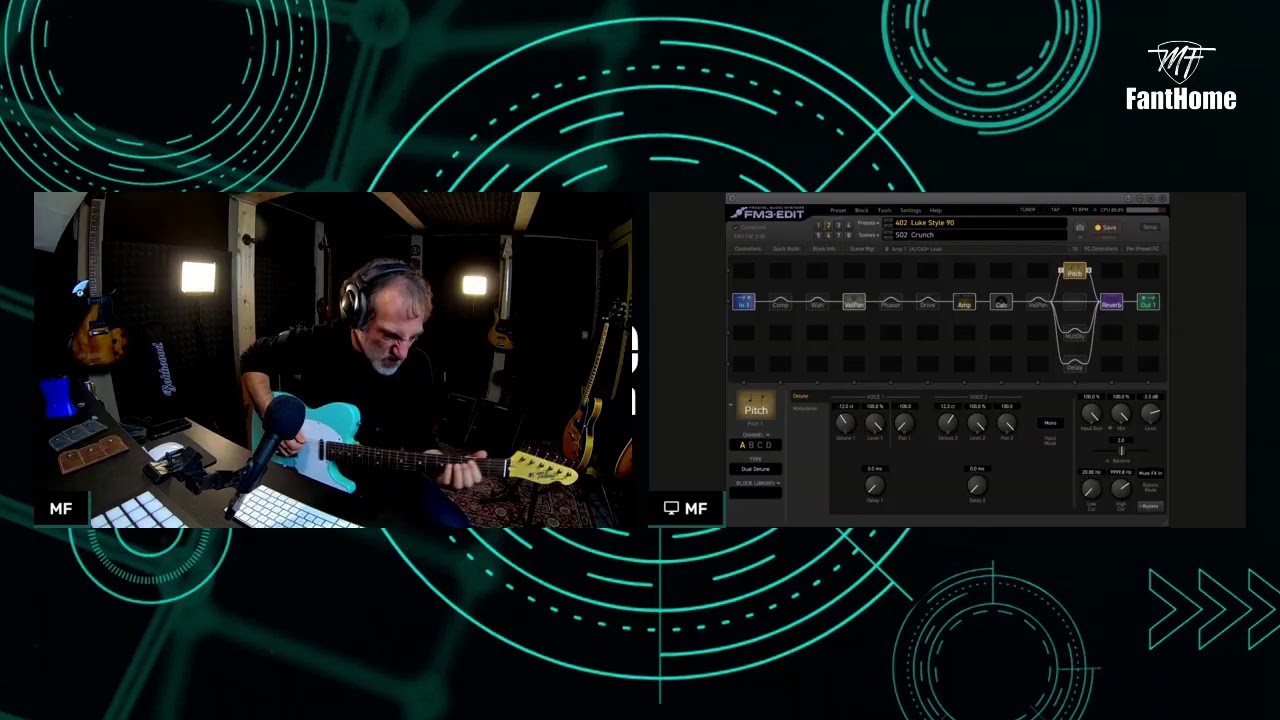Image resolution: width=1280 pixels, height=720 pixels.
Task: Click the preset name 402 Luke Style 90
Action: (924, 223)
